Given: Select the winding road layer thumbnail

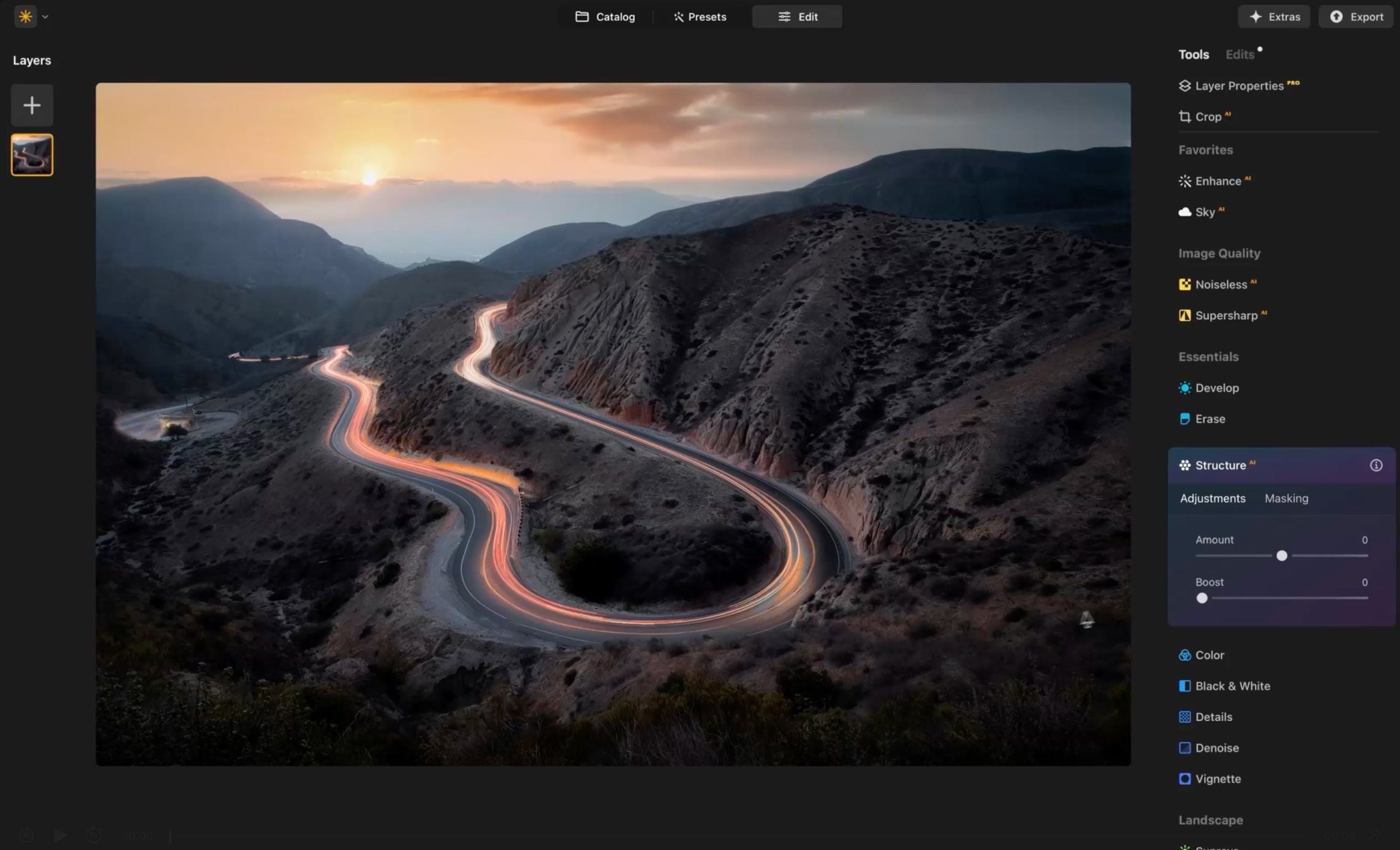Looking at the screenshot, I should pyautogui.click(x=32, y=155).
